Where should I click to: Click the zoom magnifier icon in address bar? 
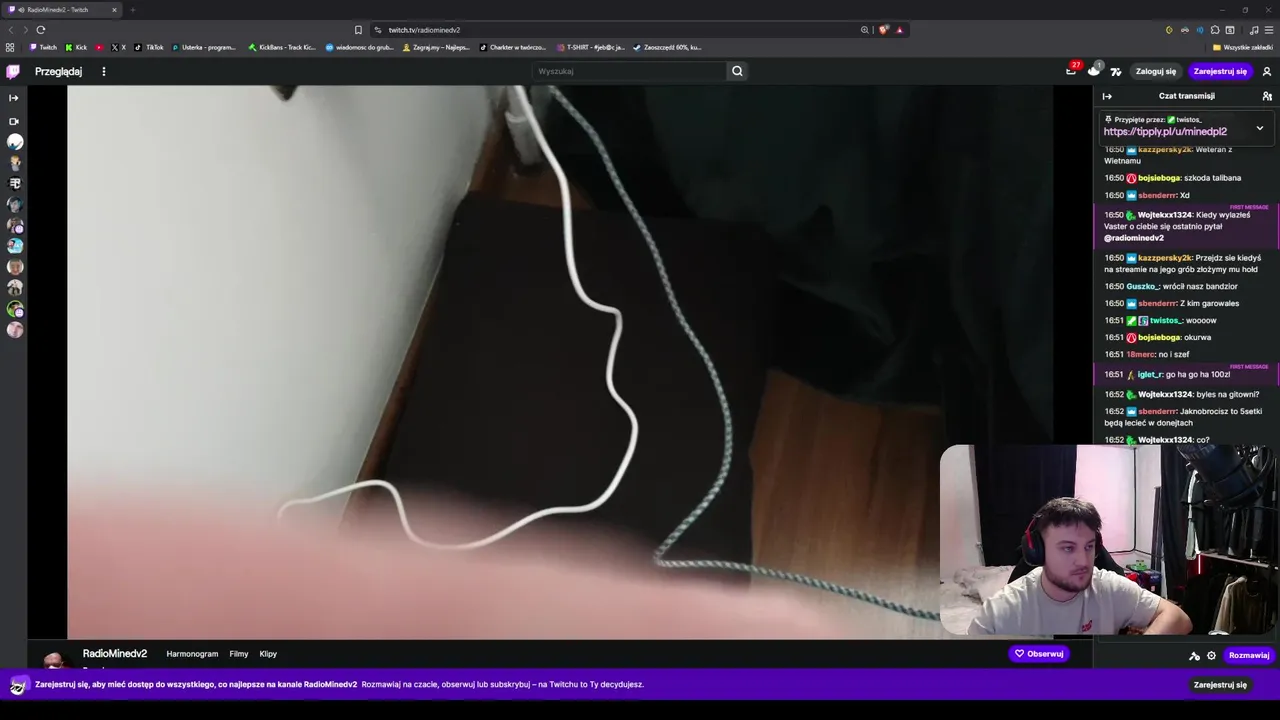coord(865,30)
